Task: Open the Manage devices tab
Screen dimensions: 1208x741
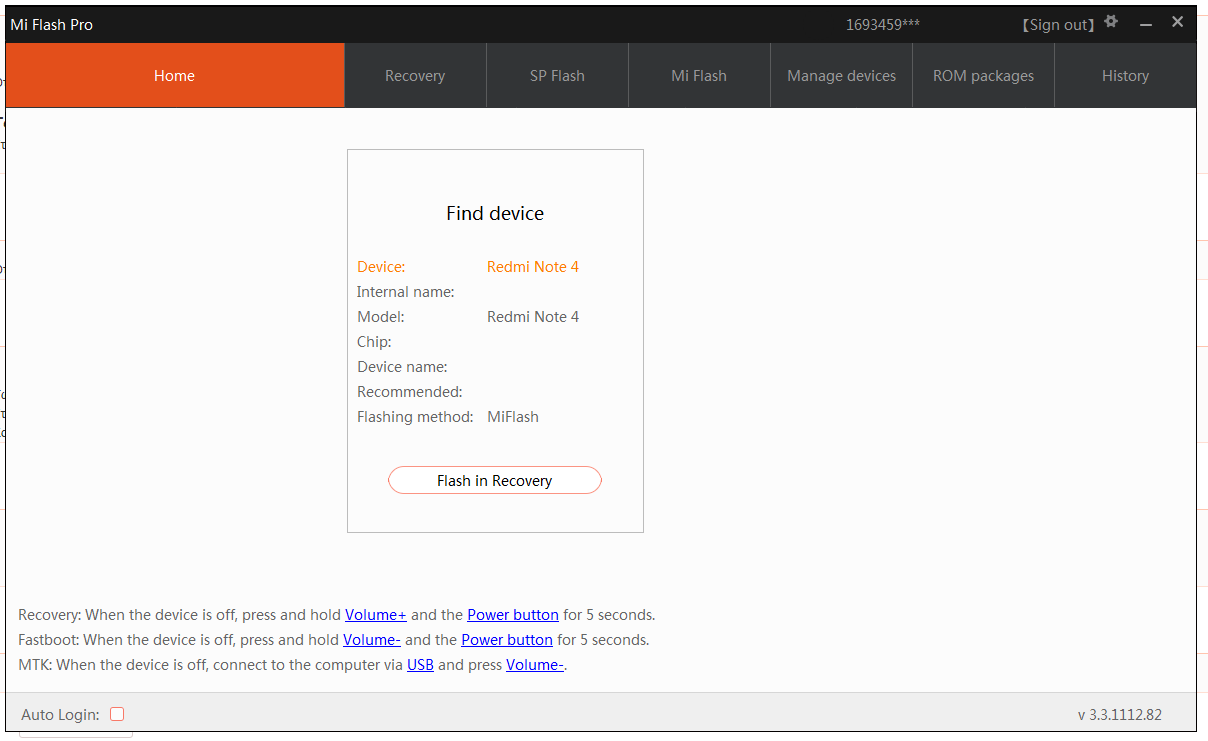Action: (841, 76)
